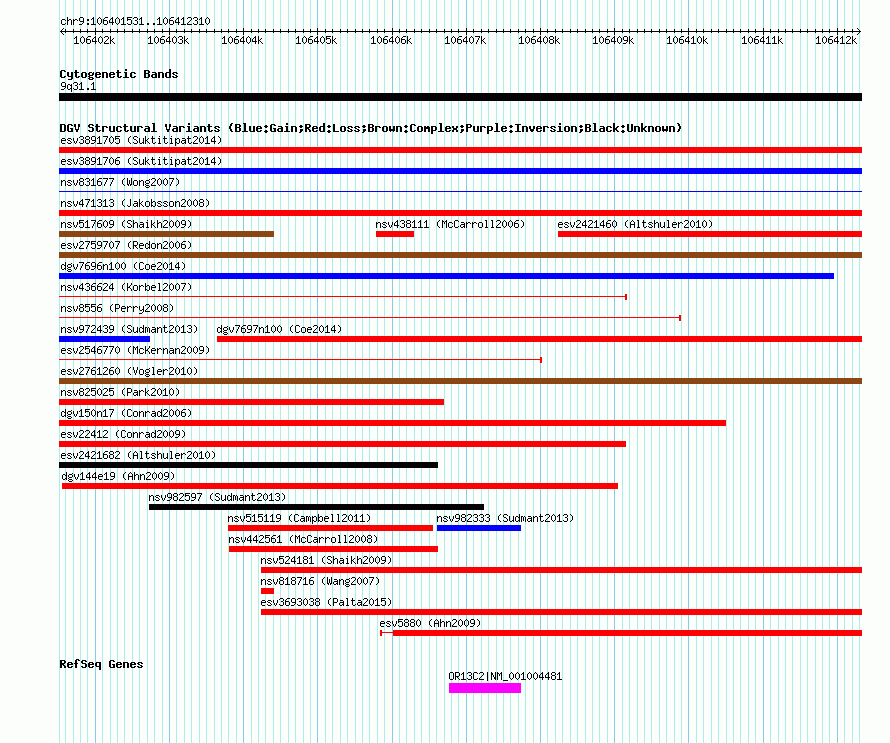
Task: Click the brown bar of esv2761260
Action: tap(460, 381)
